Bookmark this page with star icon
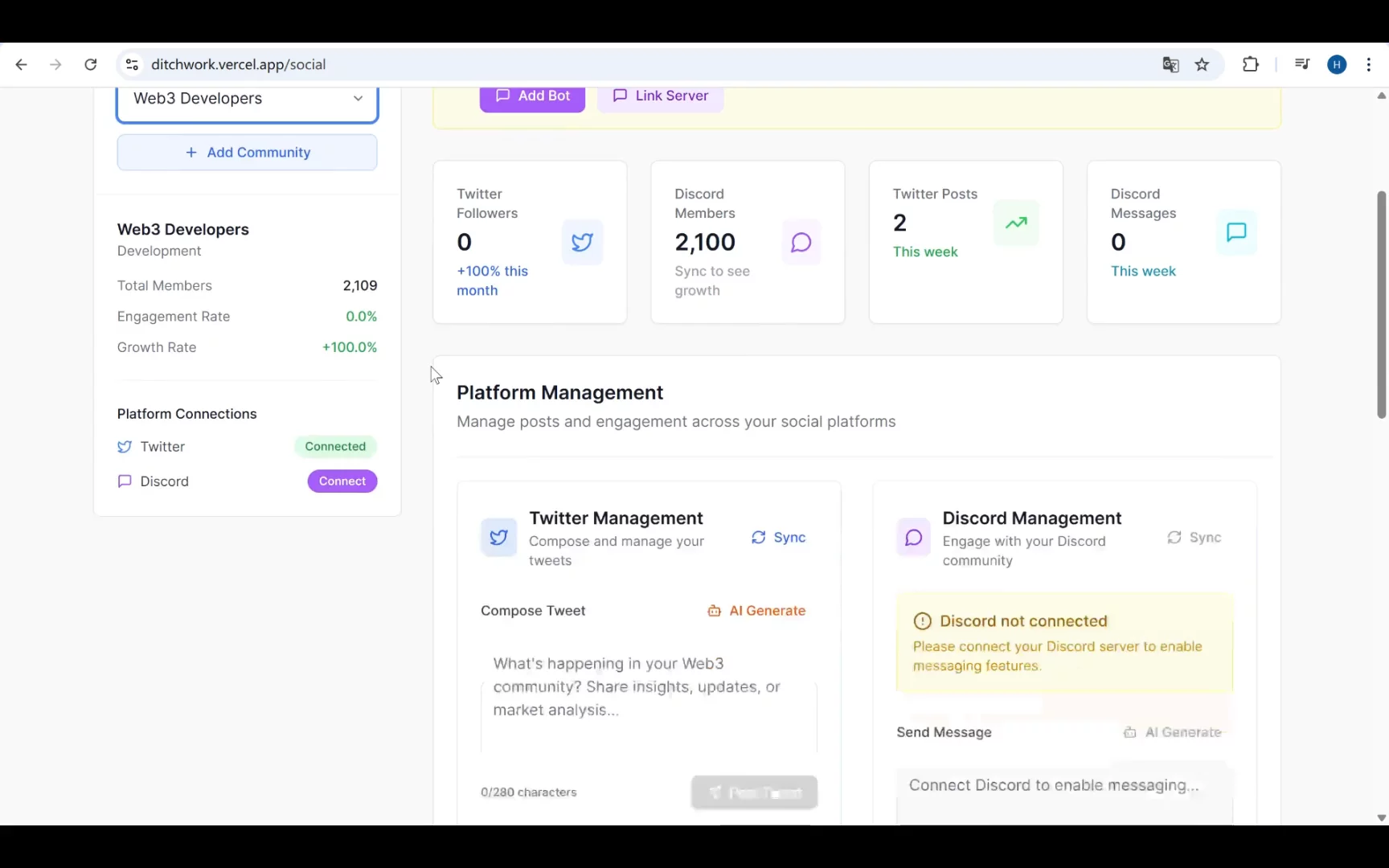The width and height of the screenshot is (1389, 868). (x=1202, y=65)
